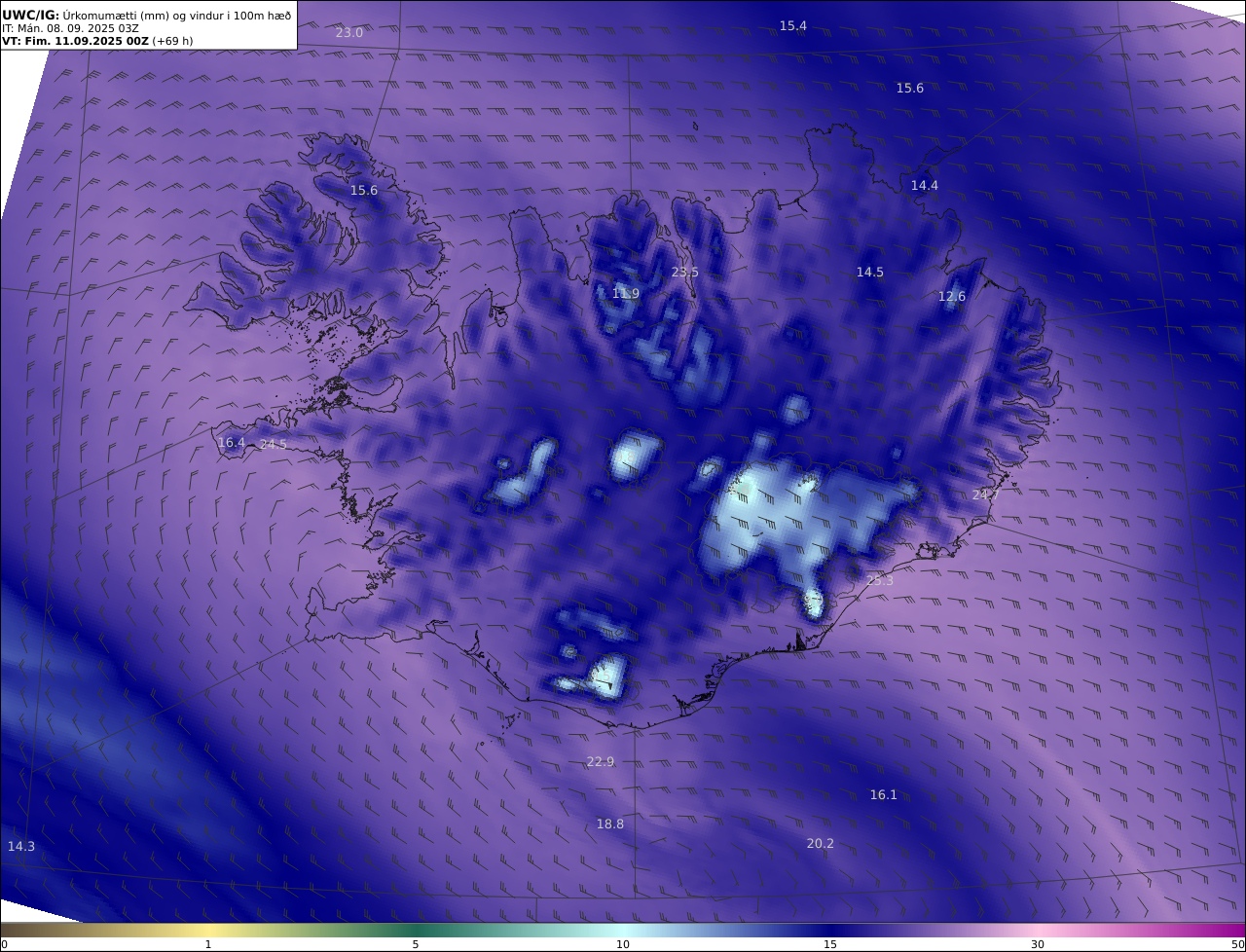Click the 5 tick on the colour scale

coord(416,944)
